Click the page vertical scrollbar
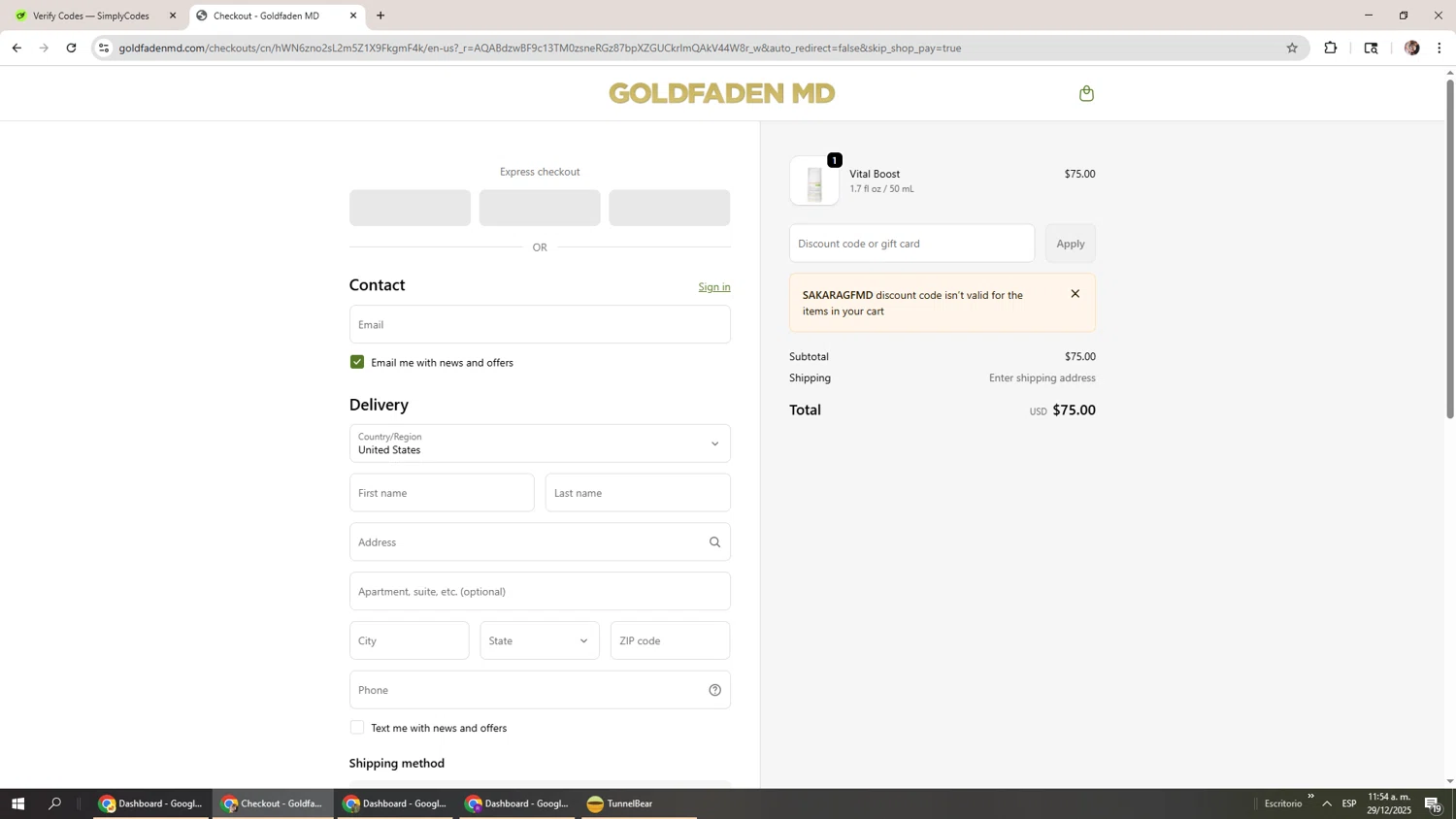 click(1450, 249)
